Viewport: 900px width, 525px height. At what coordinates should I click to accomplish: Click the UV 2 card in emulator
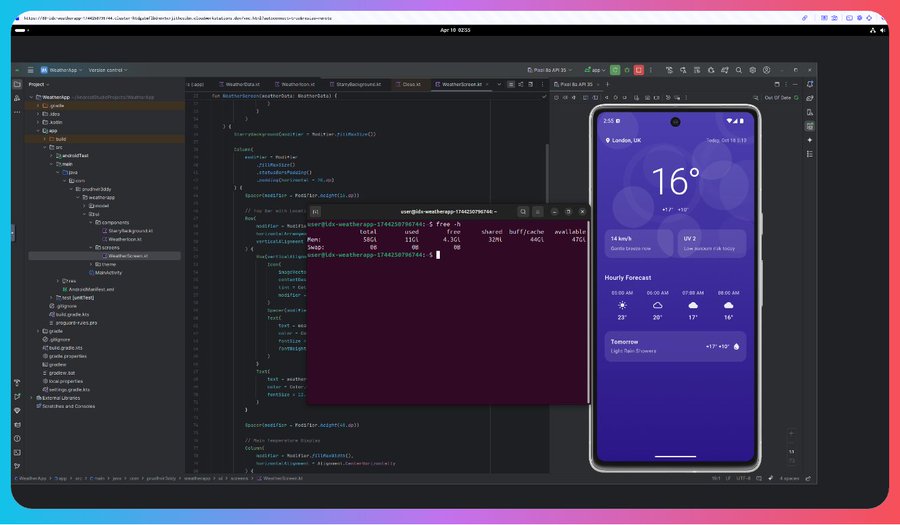click(712, 243)
